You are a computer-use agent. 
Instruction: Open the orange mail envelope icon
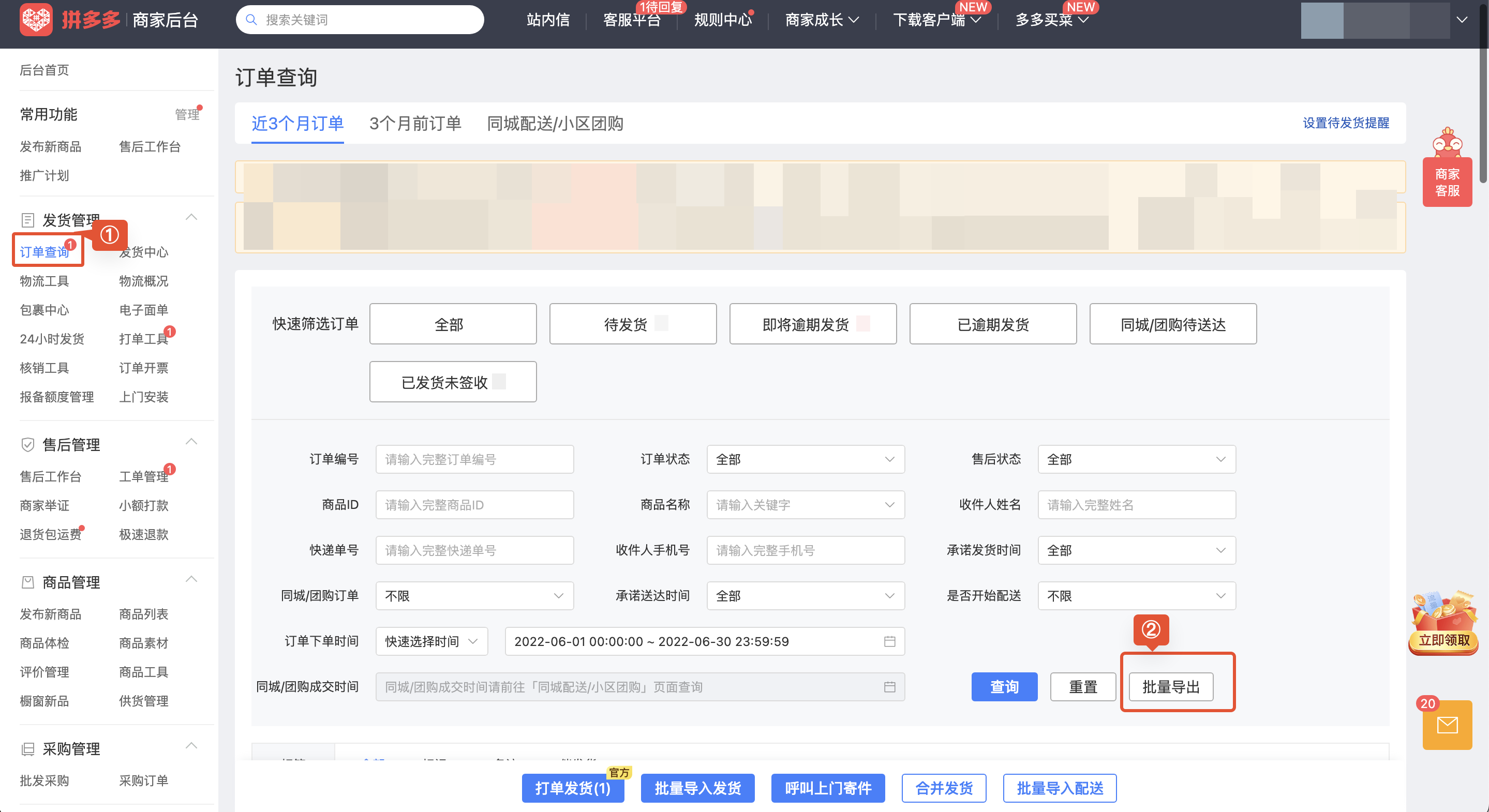click(1447, 725)
